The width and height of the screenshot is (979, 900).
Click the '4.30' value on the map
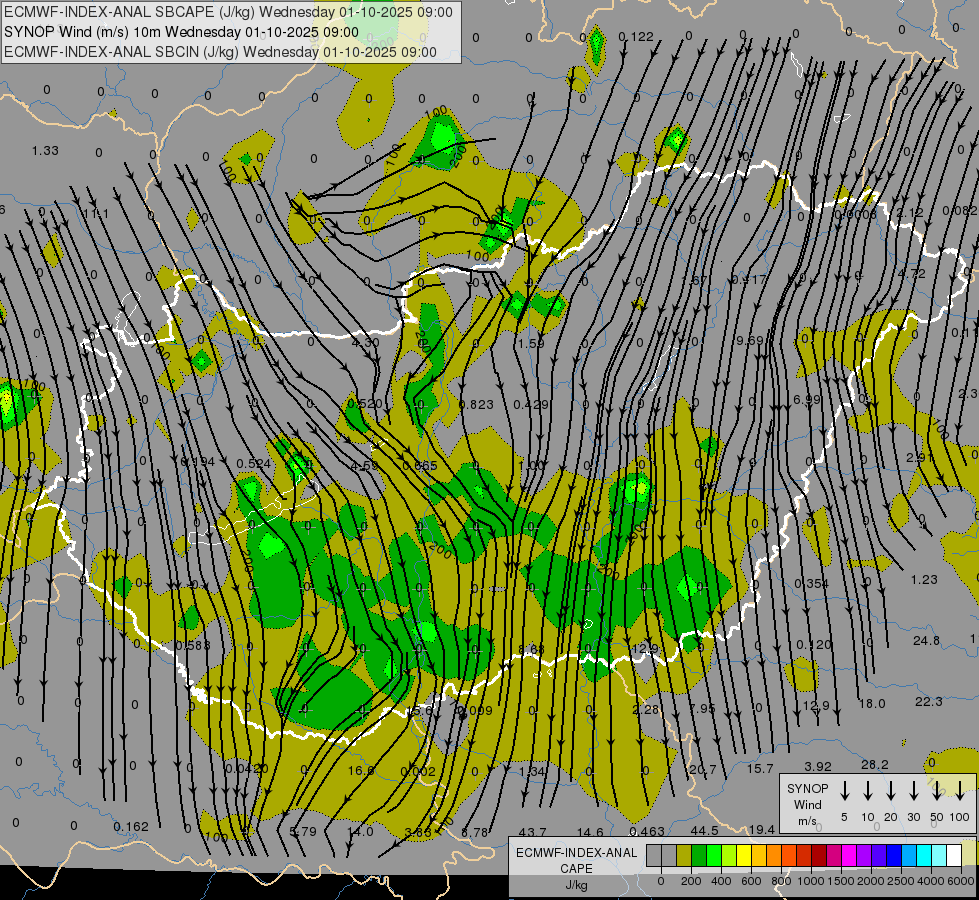tap(365, 342)
